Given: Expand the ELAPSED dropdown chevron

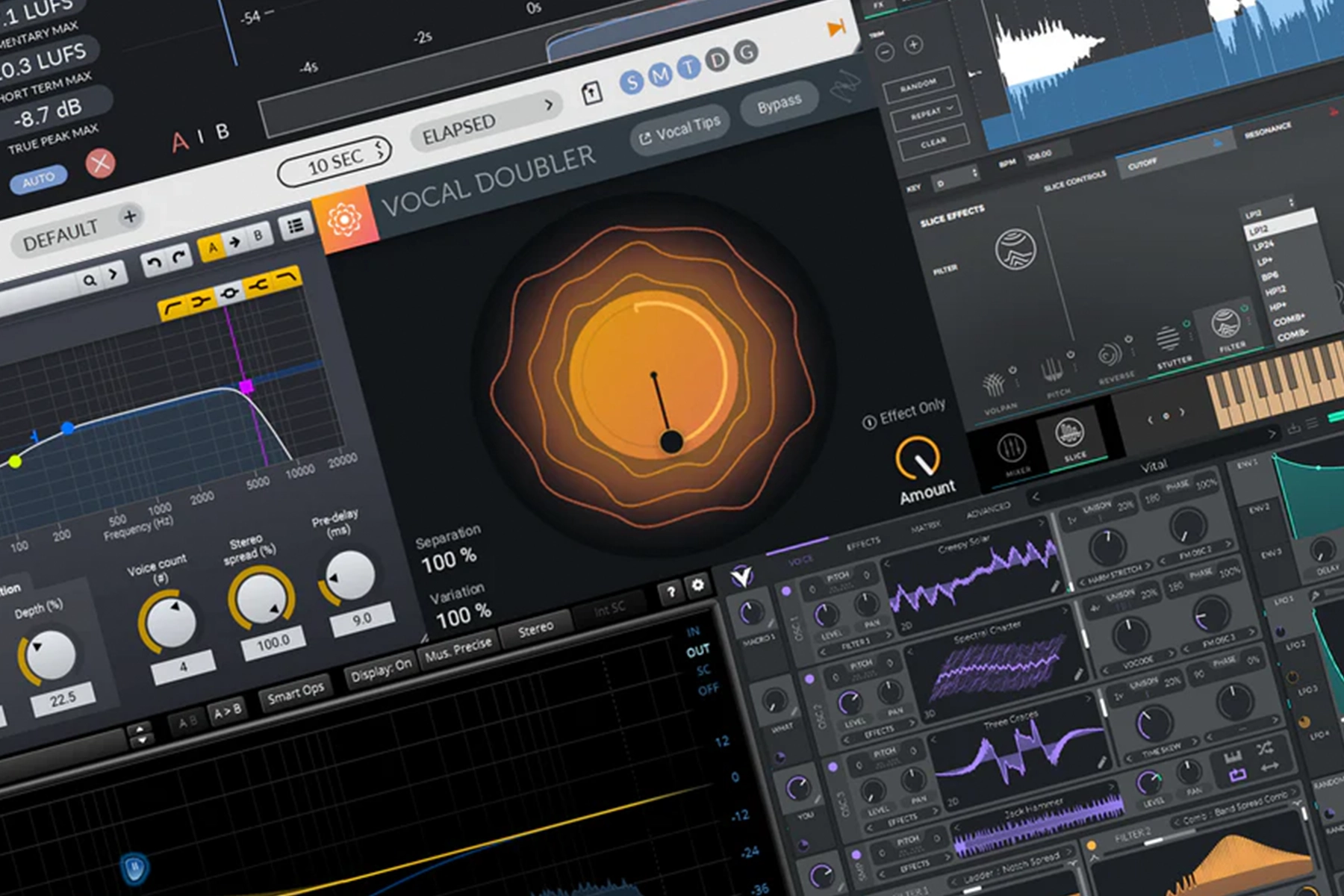Looking at the screenshot, I should click(x=549, y=105).
